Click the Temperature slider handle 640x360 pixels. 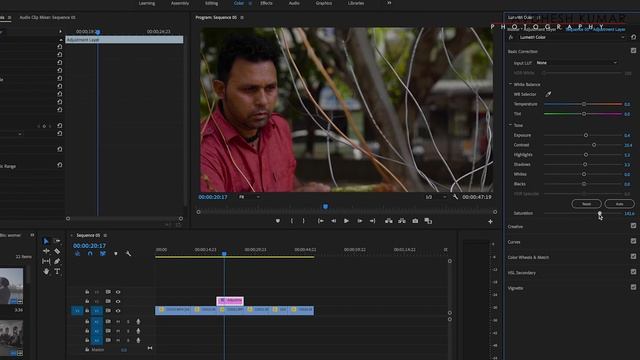pos(584,104)
